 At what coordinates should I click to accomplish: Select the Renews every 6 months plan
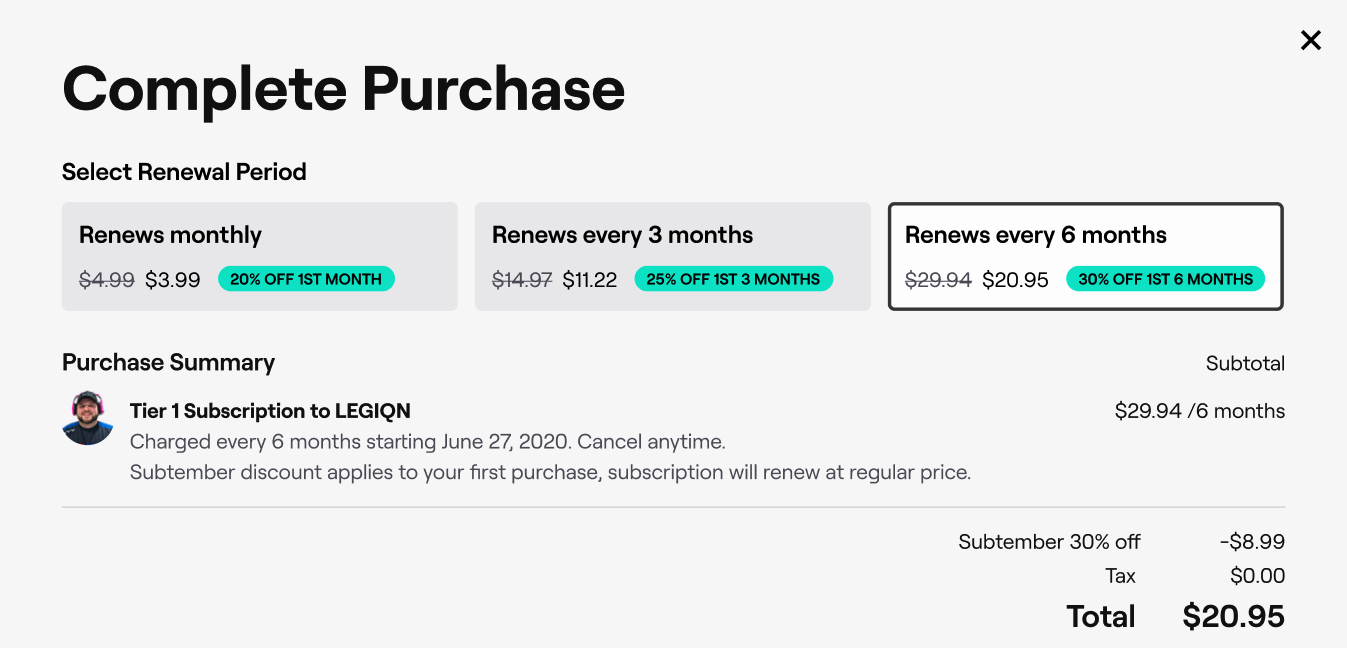coord(1085,256)
